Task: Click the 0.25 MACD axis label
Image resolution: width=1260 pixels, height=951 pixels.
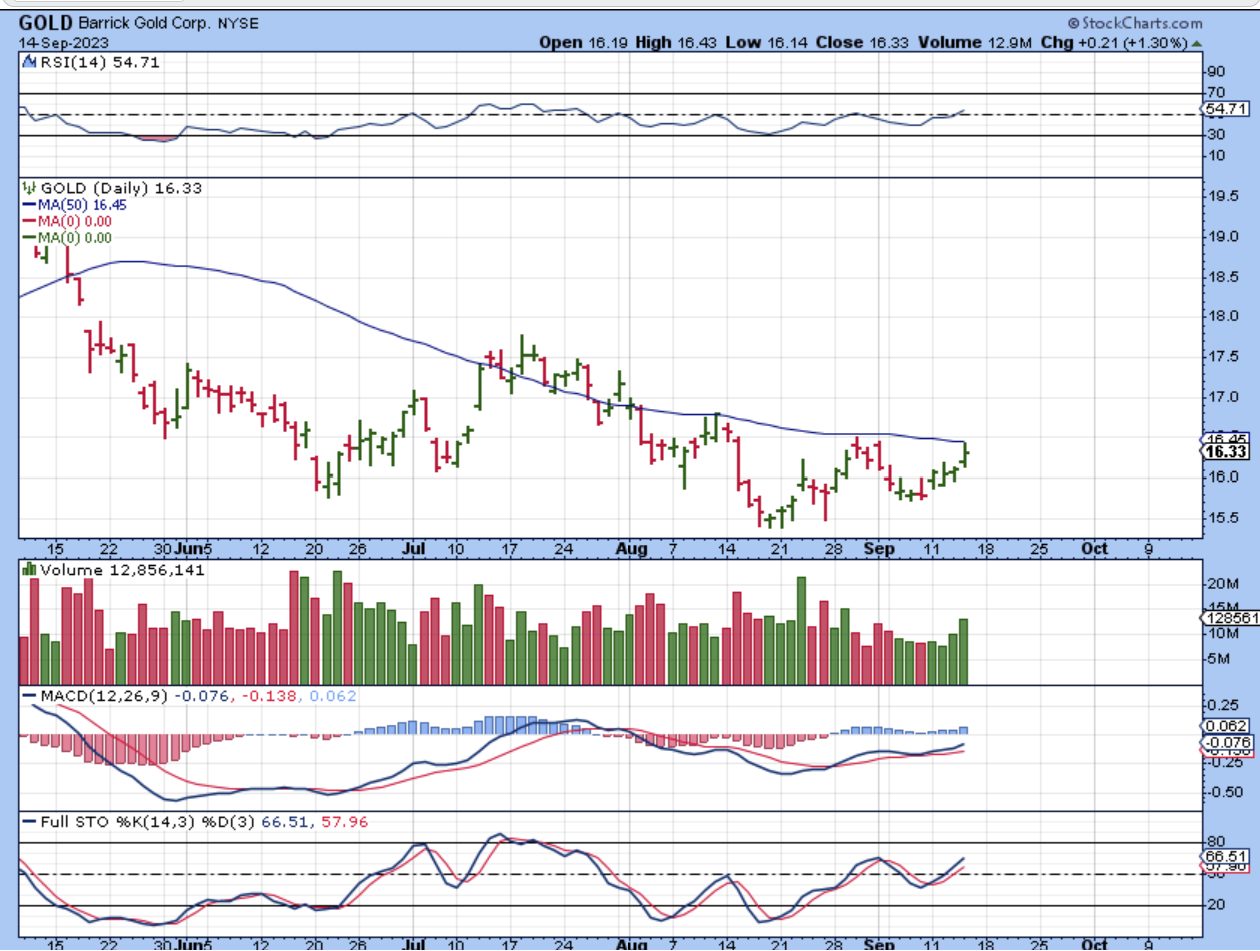Action: point(1223,706)
